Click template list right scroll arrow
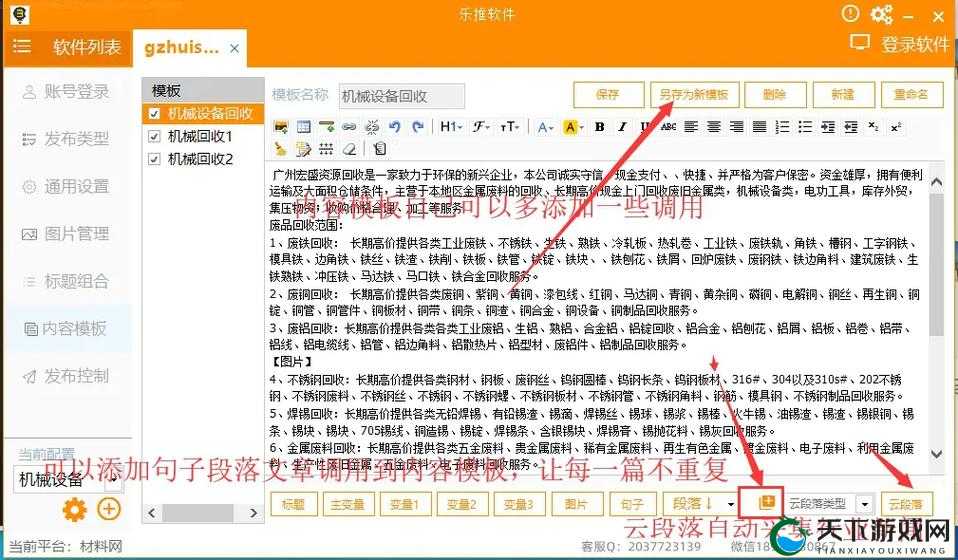The height and width of the screenshot is (560, 958). pos(254,512)
